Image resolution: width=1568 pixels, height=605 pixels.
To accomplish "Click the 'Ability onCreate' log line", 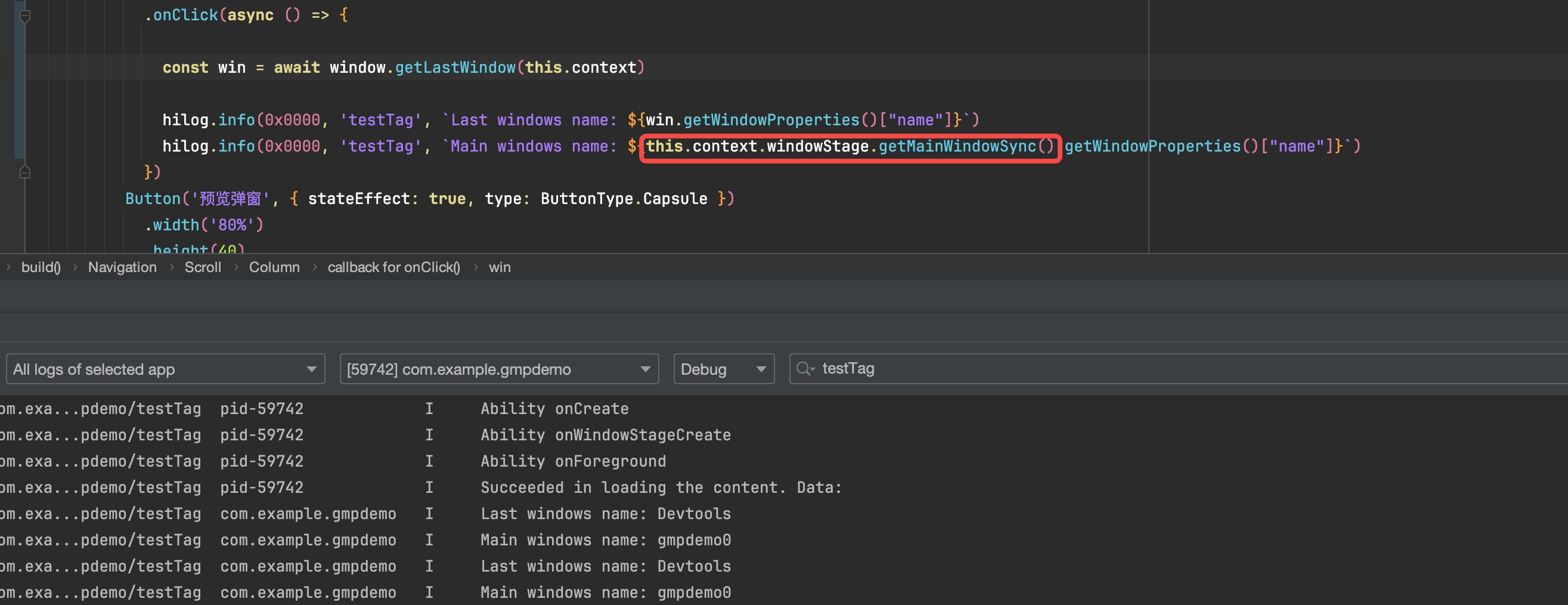I will 554,409.
